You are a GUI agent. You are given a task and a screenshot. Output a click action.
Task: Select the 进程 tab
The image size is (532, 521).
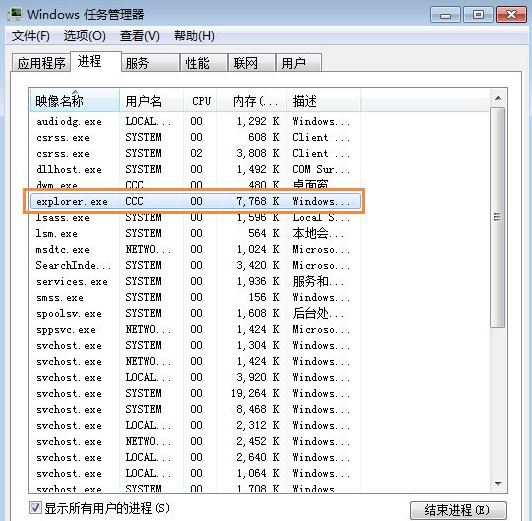point(96,61)
